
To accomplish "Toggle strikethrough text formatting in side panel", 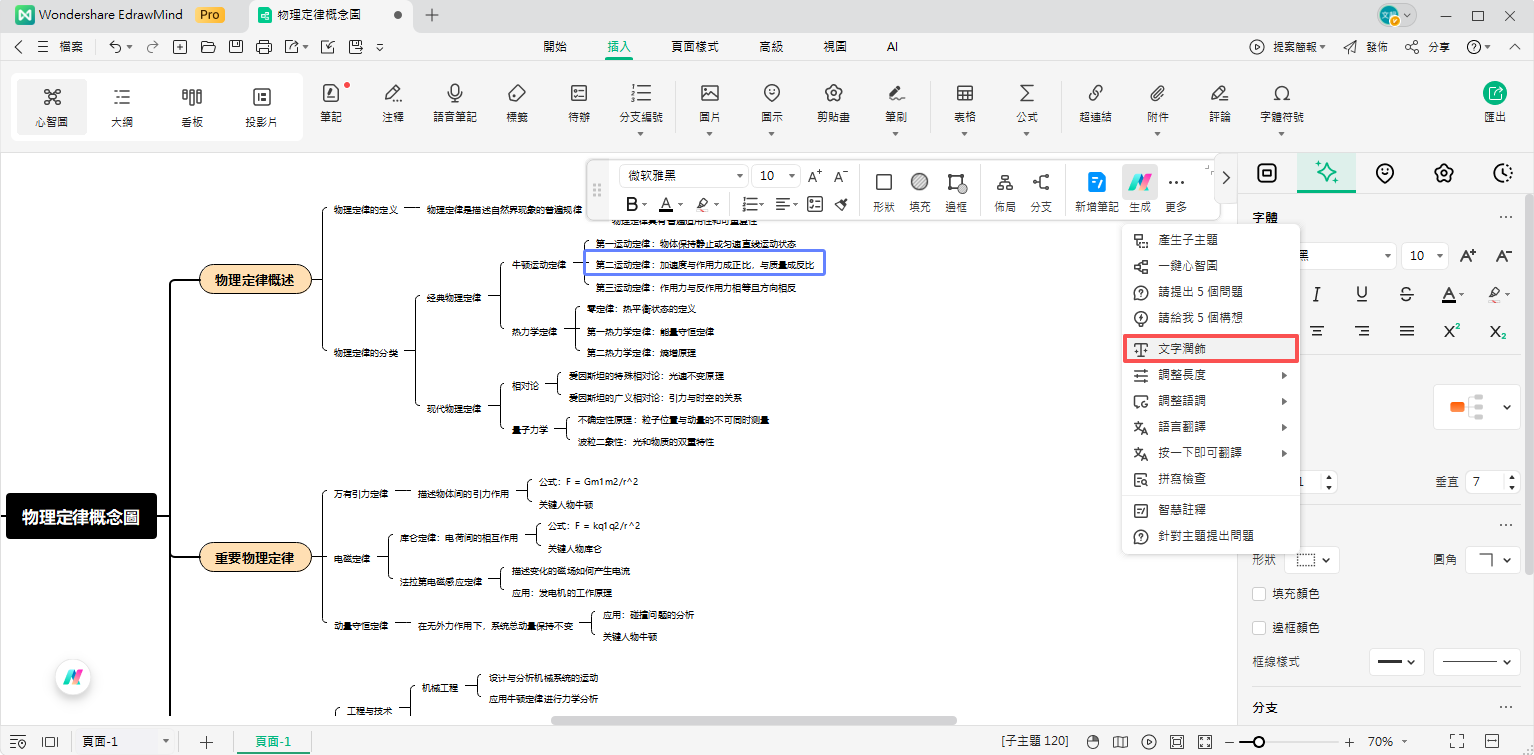I will coord(1406,294).
